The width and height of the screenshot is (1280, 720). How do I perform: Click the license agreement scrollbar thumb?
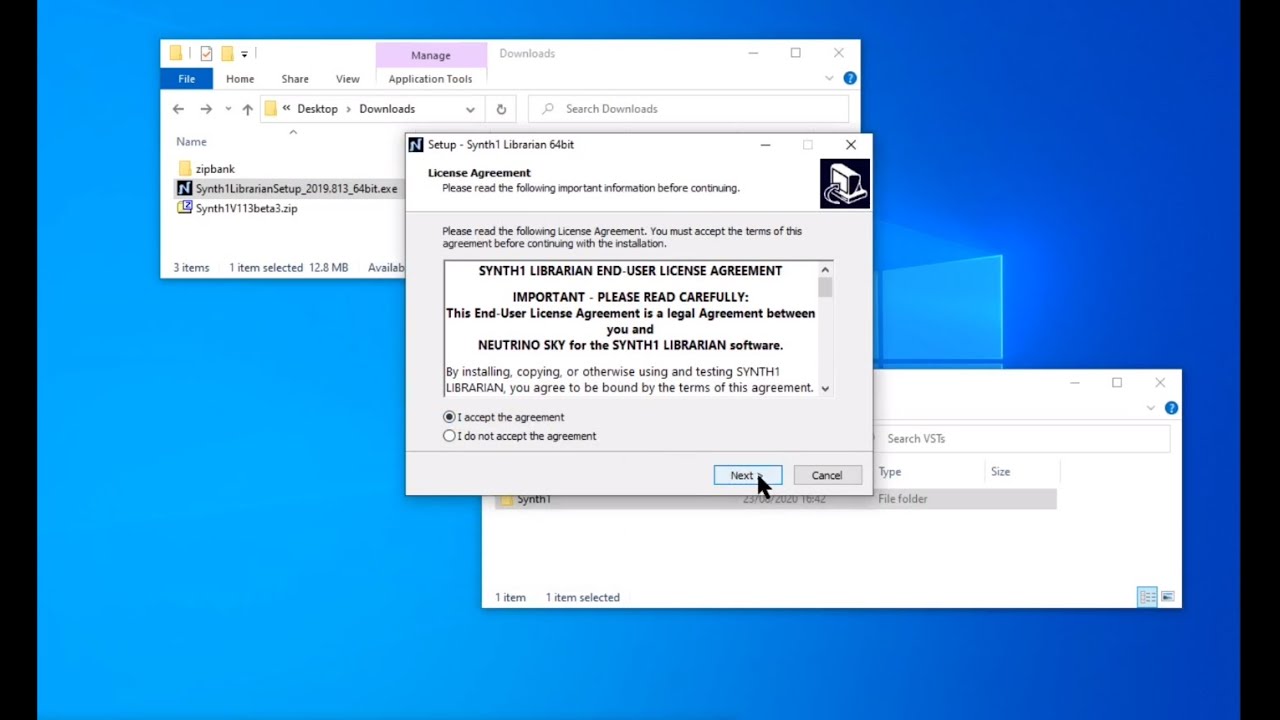coord(825,288)
